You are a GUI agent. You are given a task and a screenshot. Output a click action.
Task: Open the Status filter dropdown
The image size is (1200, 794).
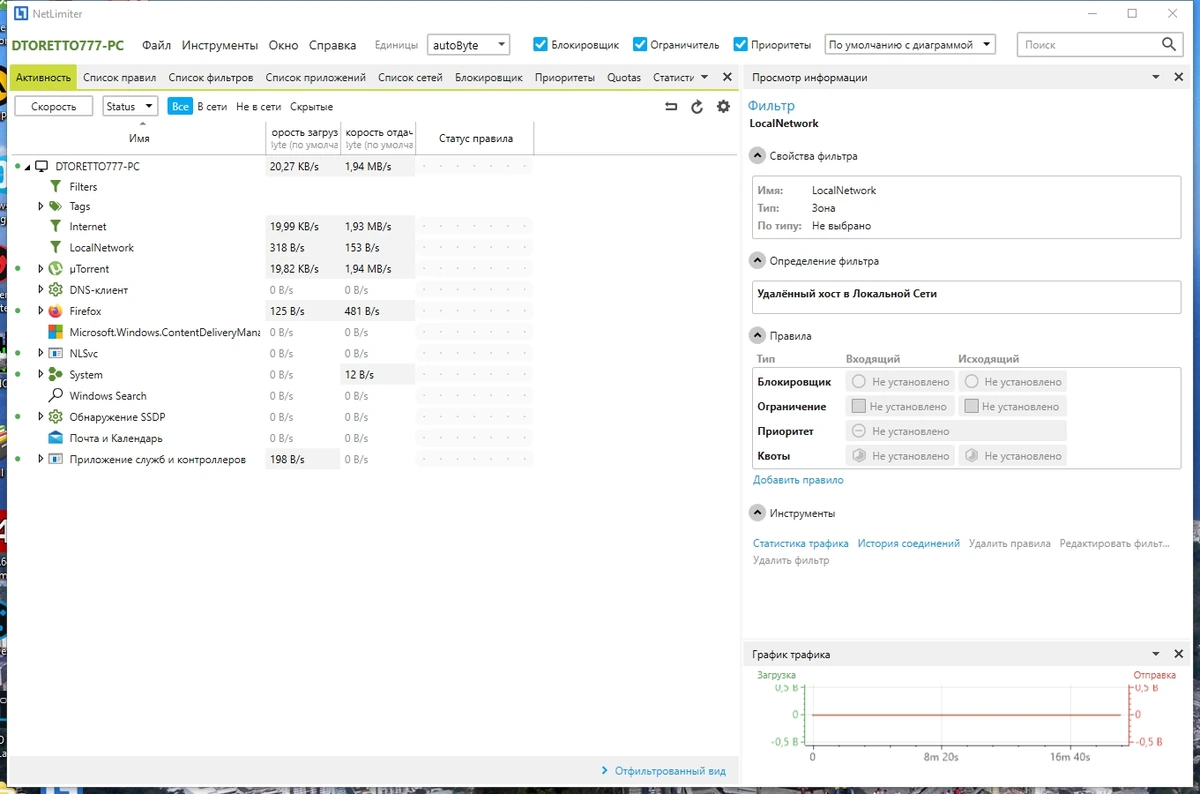pos(130,106)
